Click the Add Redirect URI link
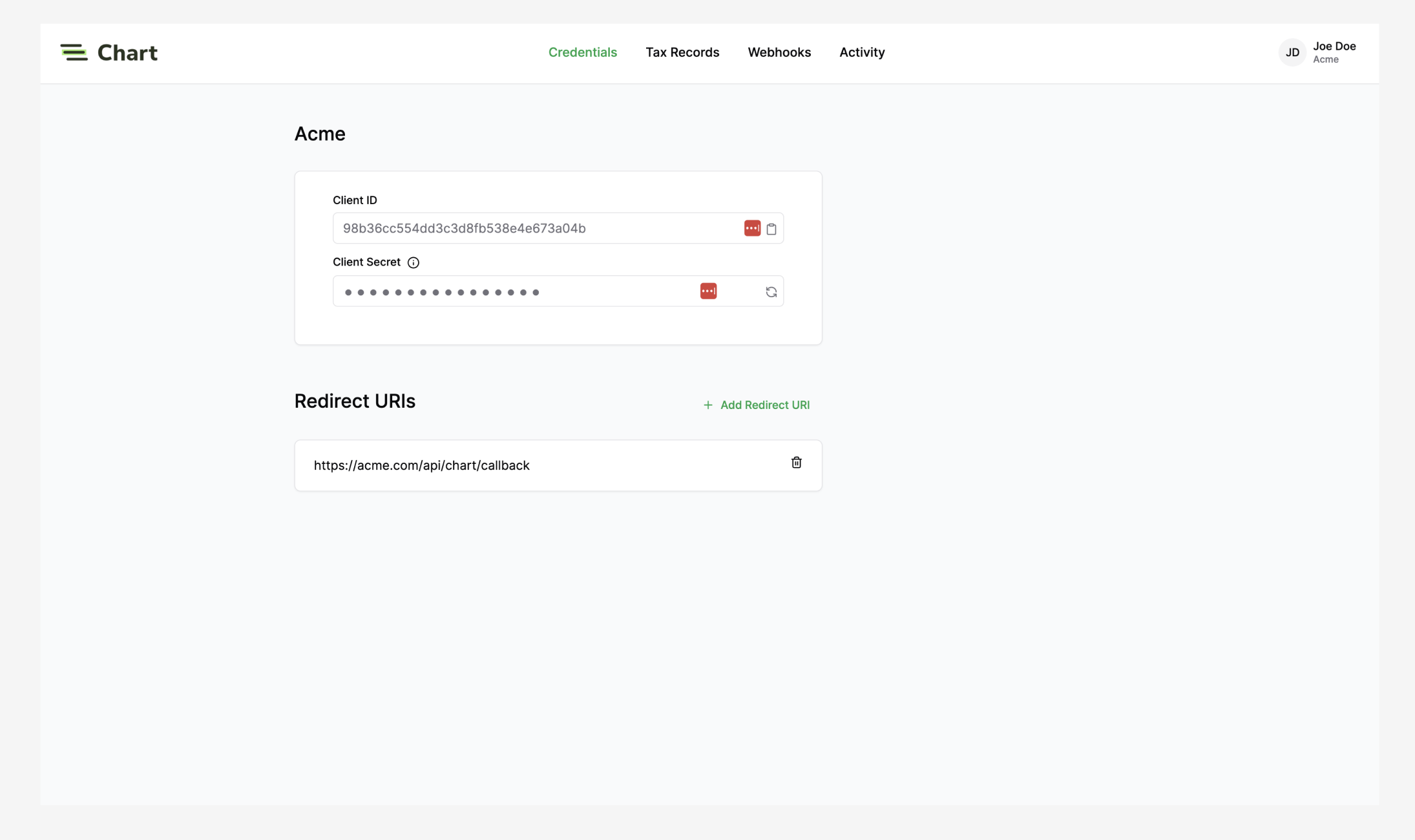 764,405
